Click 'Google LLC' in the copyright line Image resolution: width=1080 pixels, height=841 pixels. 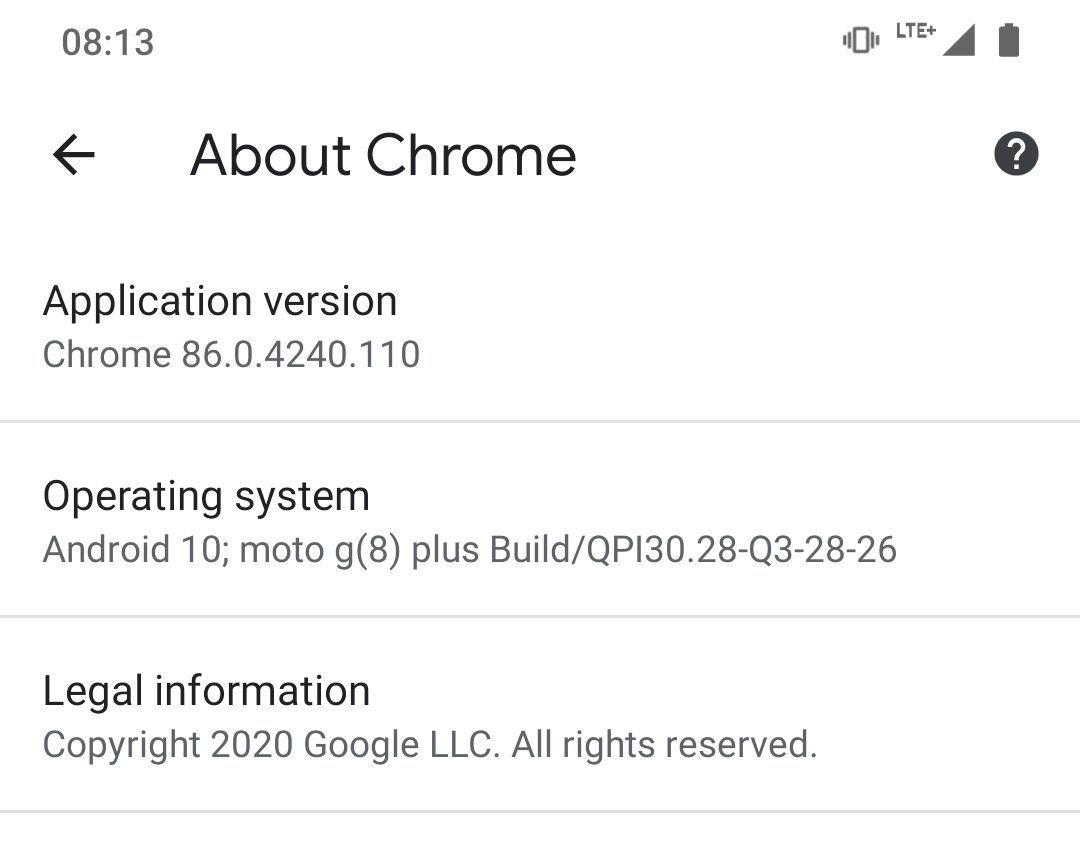(401, 744)
